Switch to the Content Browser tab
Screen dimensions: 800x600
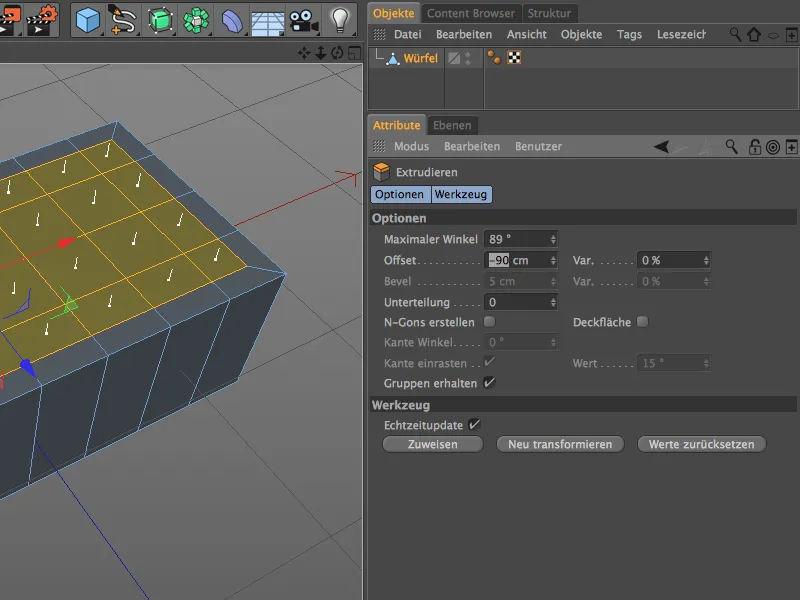coord(471,13)
